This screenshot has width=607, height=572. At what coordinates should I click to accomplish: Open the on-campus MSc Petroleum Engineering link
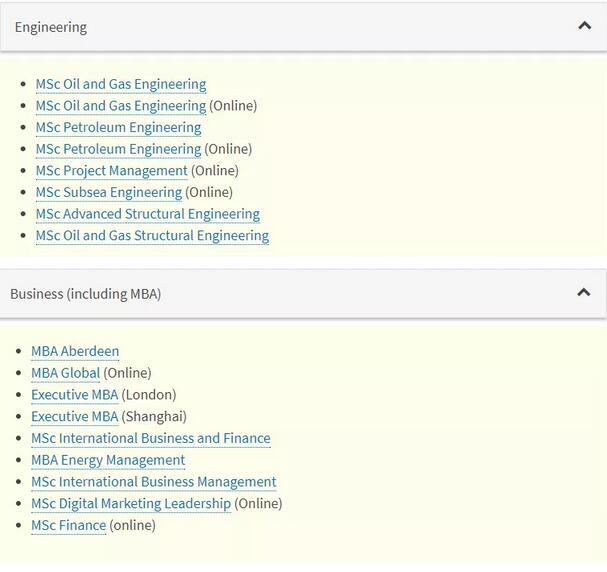(118, 127)
